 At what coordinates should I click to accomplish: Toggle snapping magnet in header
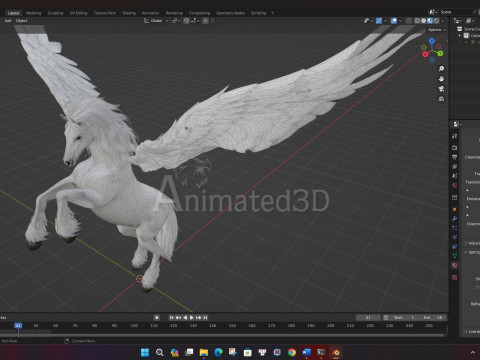(186, 21)
